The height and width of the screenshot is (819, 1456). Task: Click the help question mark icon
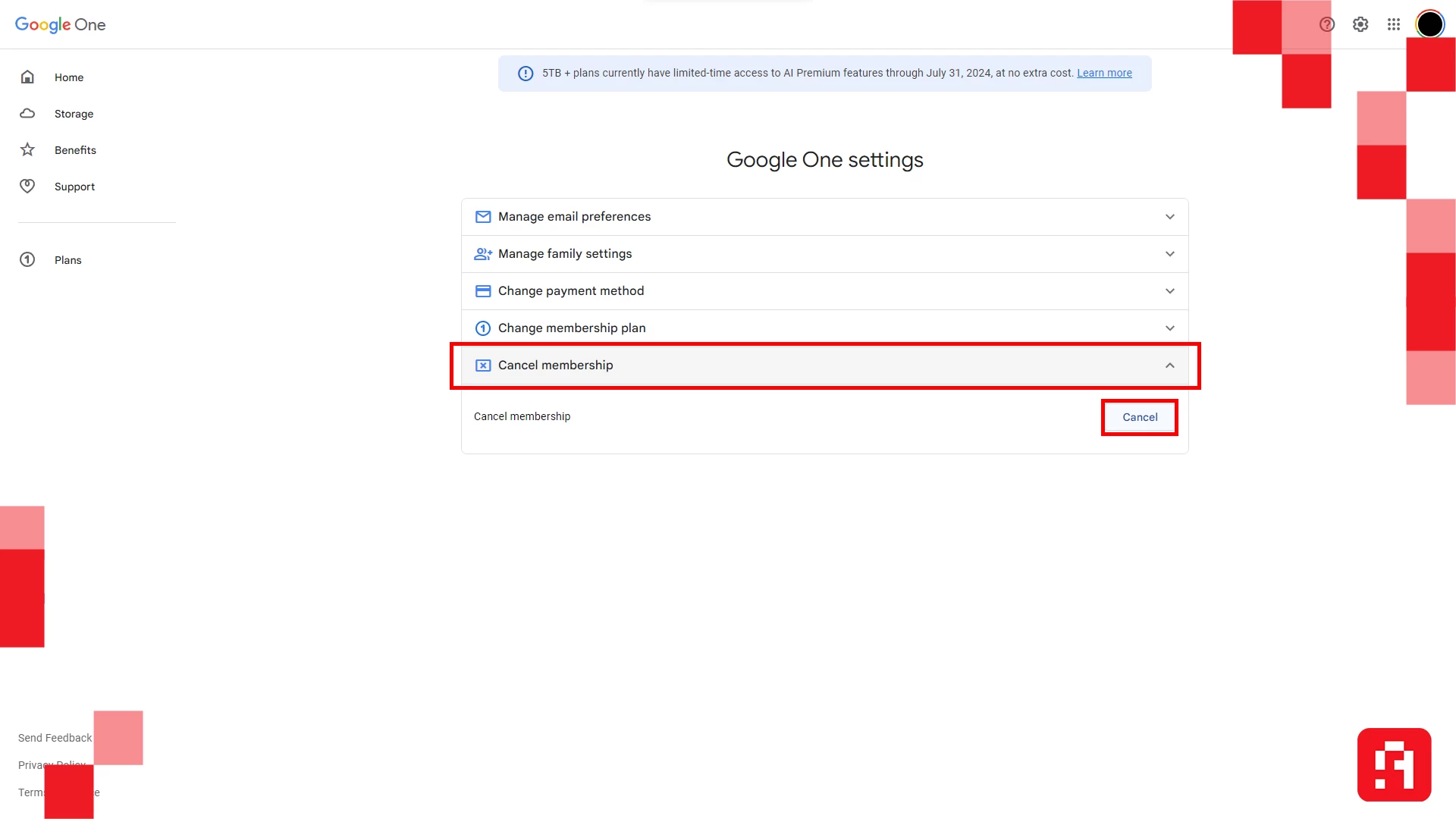click(1327, 24)
